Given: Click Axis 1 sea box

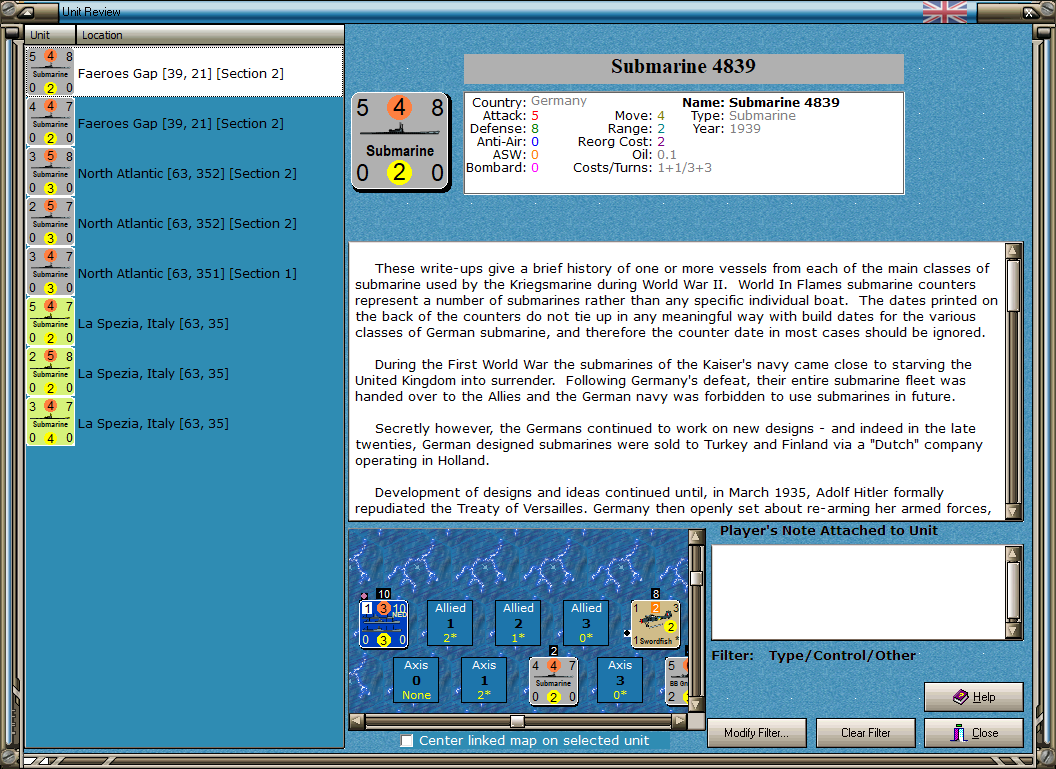Looking at the screenshot, I should click(484, 680).
